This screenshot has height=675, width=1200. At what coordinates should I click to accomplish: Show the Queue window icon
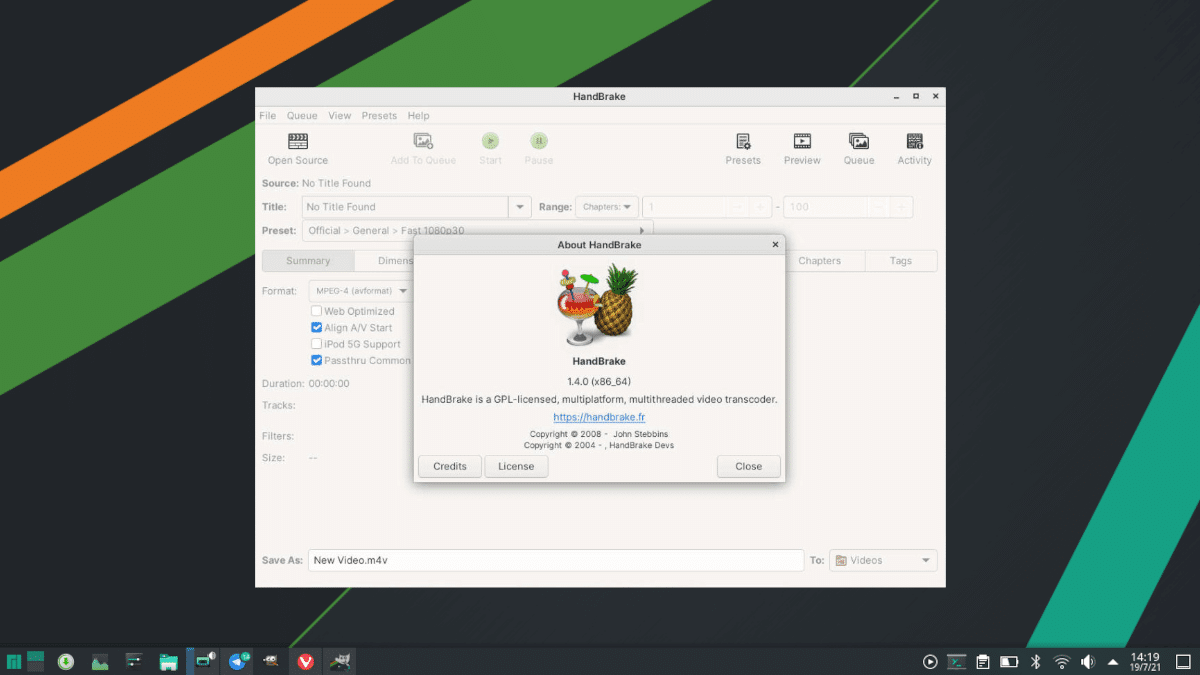click(x=859, y=142)
